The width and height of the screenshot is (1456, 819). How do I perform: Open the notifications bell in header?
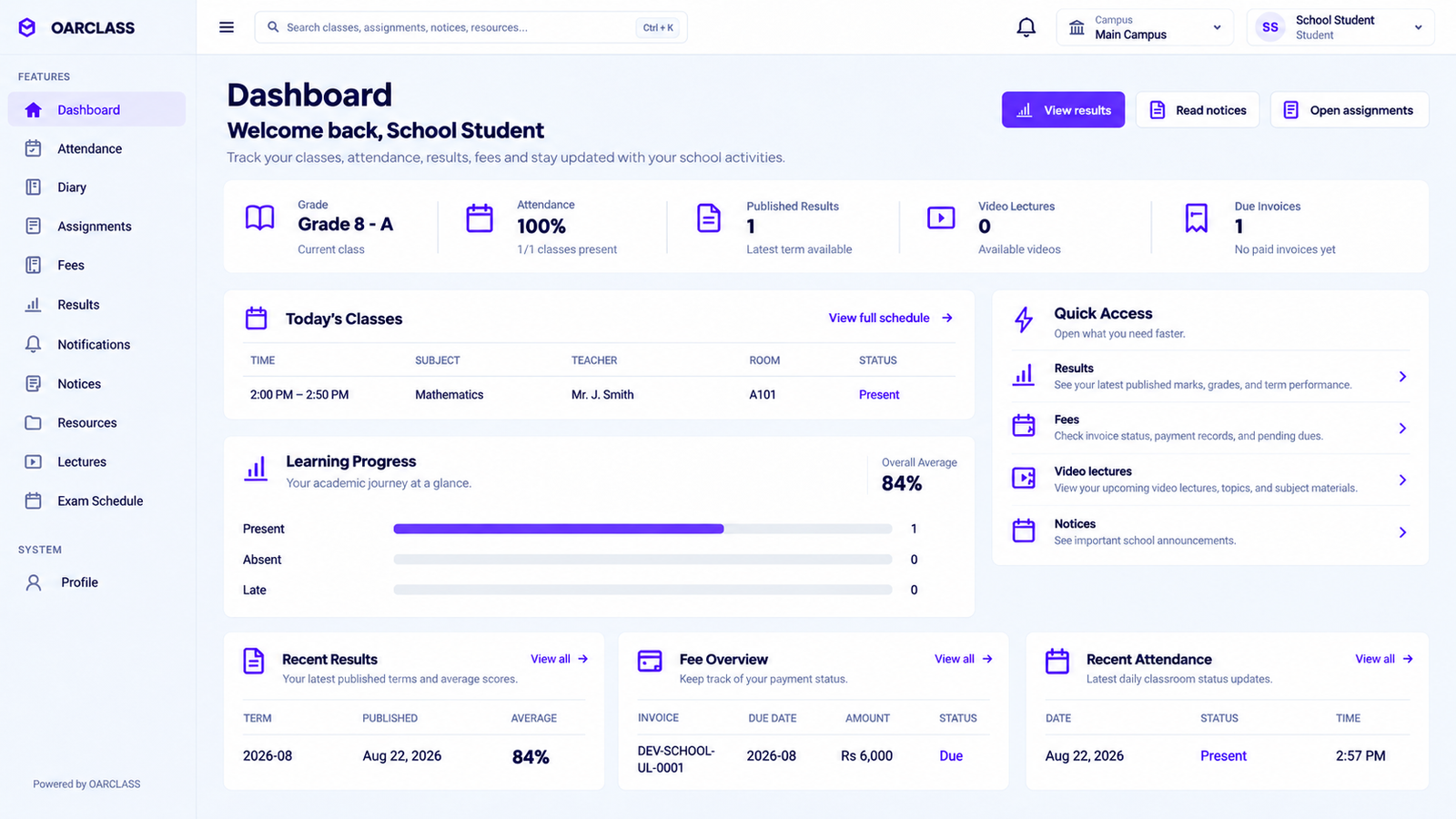click(x=1026, y=27)
